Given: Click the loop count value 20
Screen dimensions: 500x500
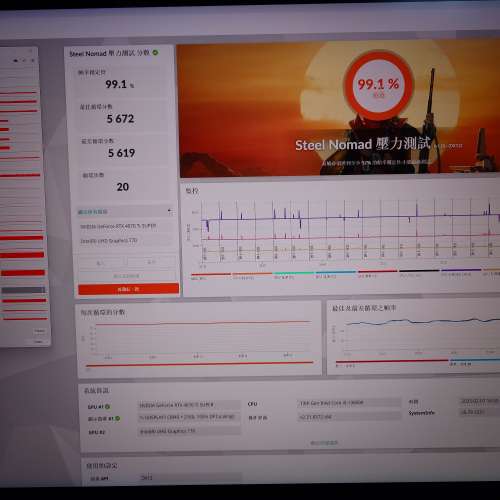Looking at the screenshot, I should [x=123, y=187].
